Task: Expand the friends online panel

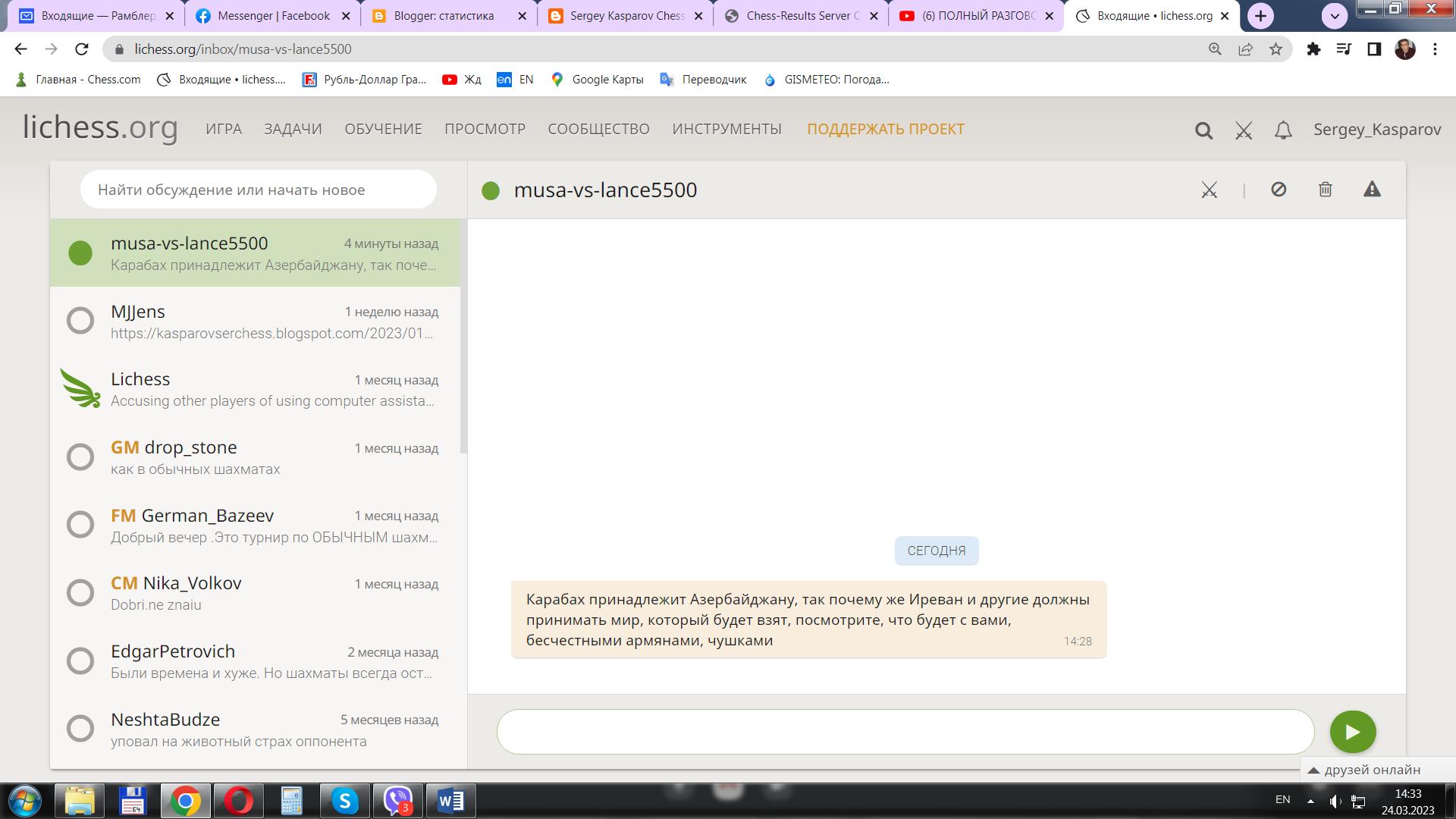Action: click(x=1365, y=770)
